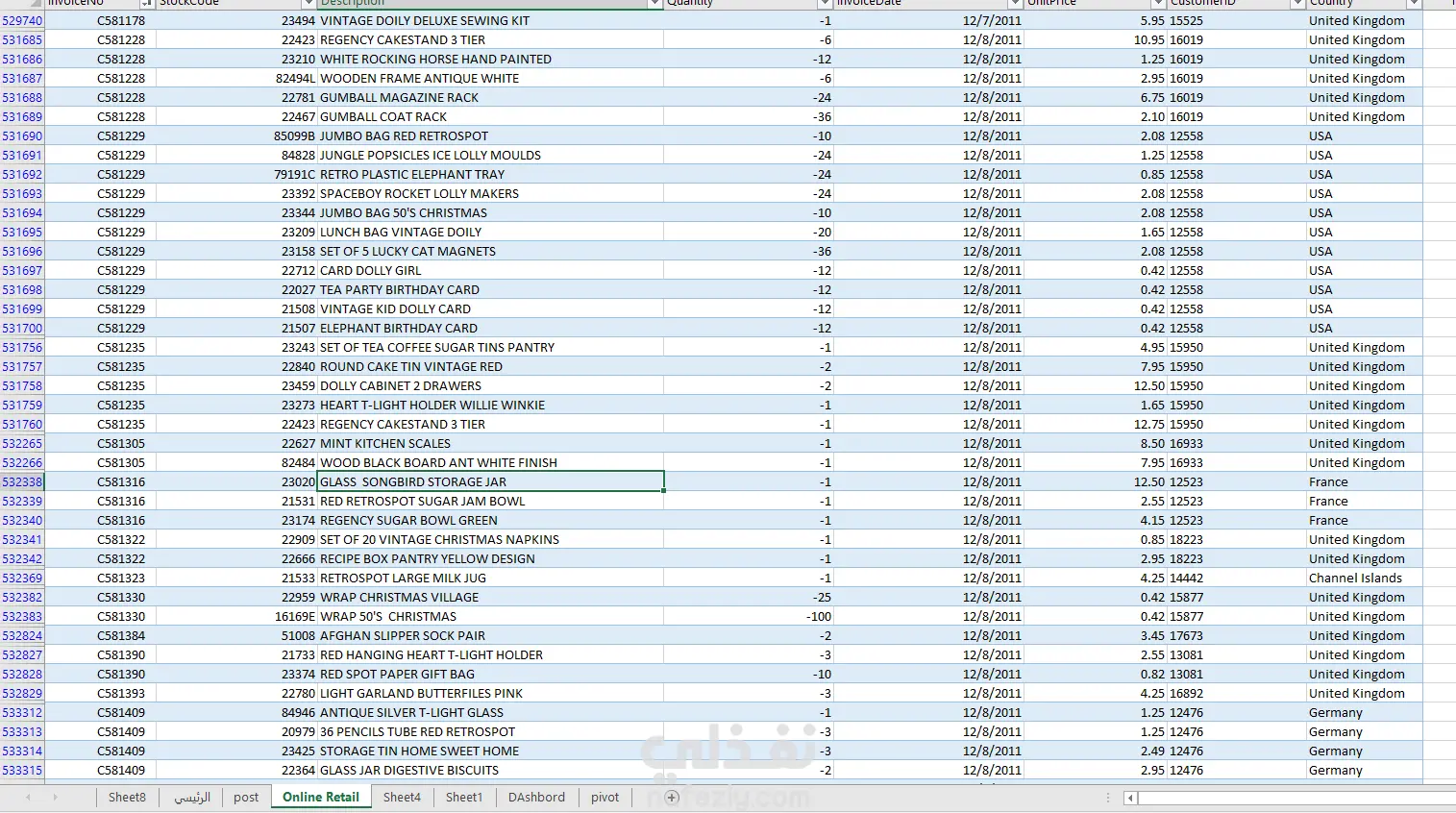Select row header 532338

click(22, 481)
